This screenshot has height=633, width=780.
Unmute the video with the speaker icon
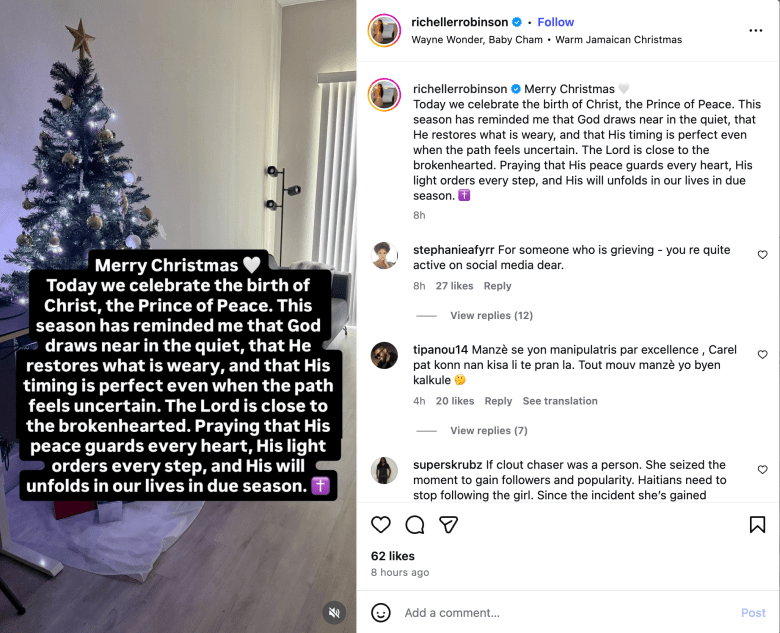pyautogui.click(x=334, y=613)
